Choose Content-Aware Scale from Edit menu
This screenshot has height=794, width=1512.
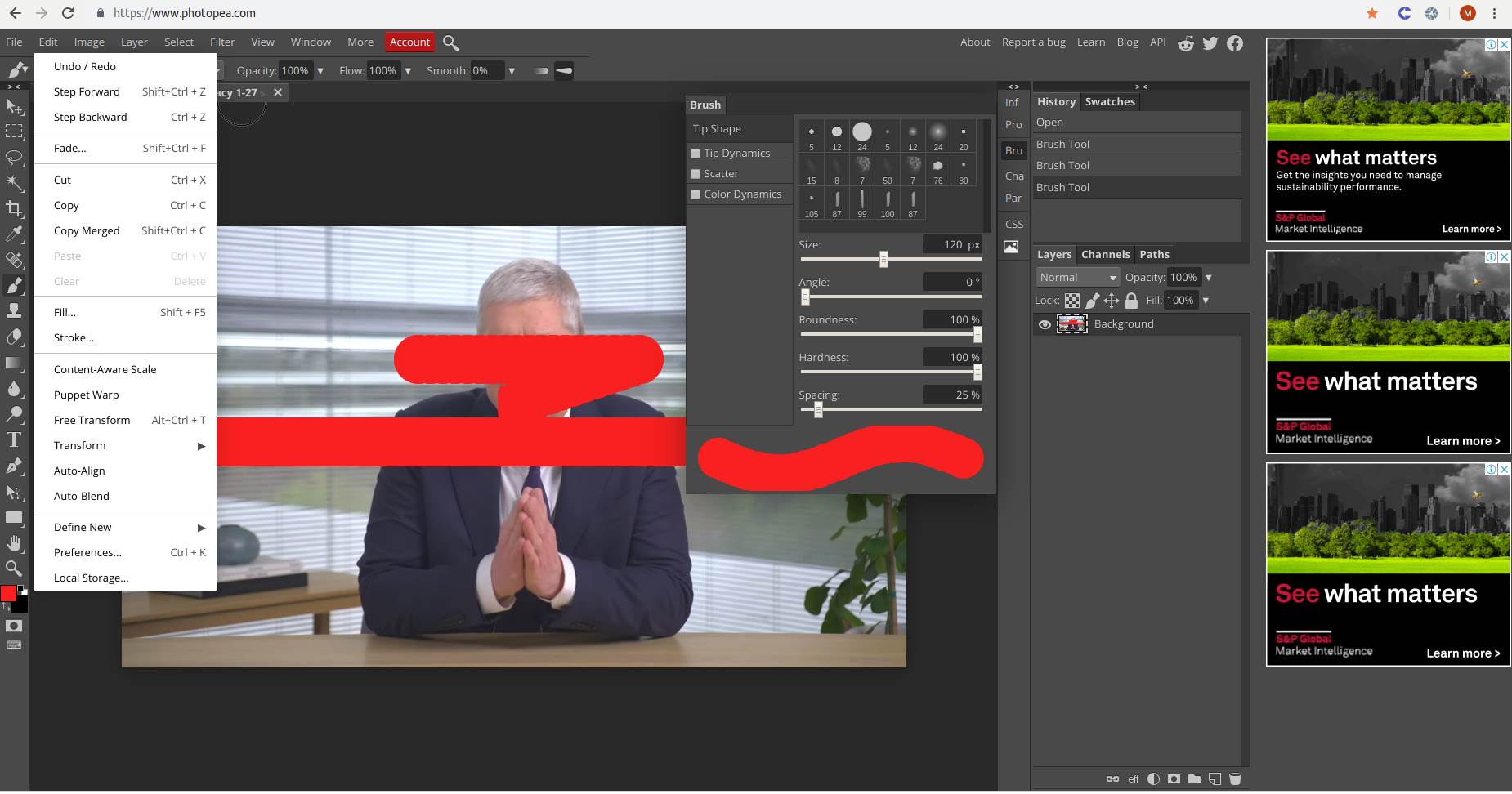[105, 369]
